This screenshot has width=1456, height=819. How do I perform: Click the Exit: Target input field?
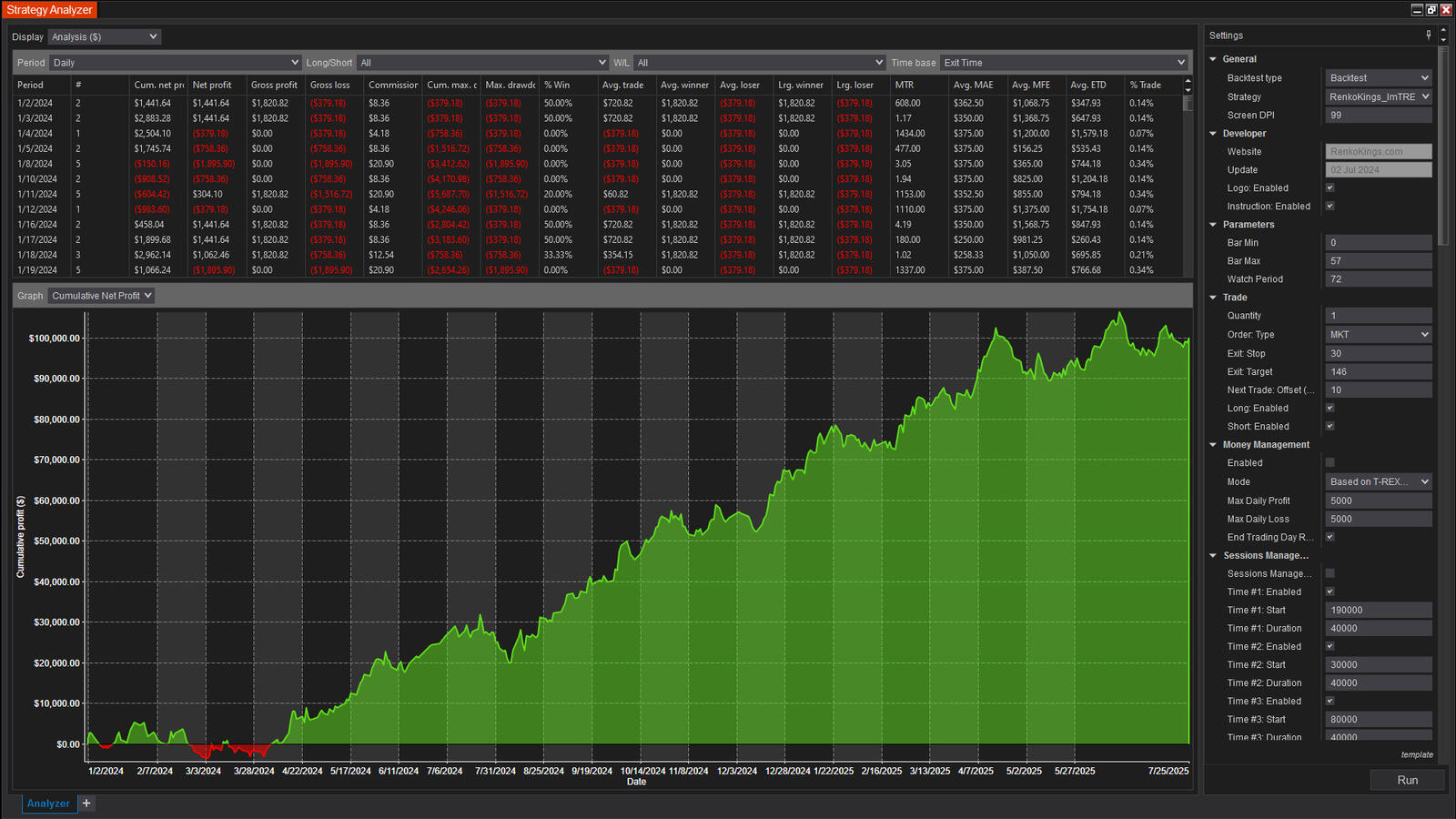tap(1378, 371)
